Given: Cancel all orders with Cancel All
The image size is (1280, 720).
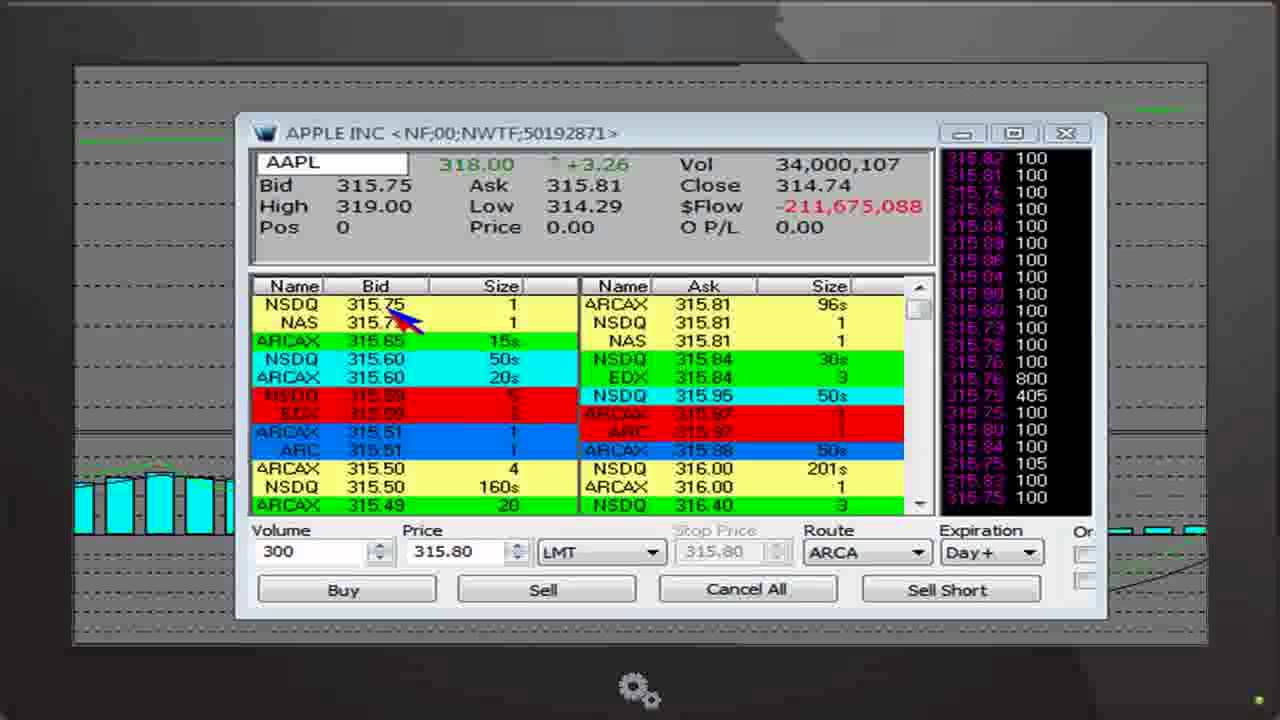Looking at the screenshot, I should (x=747, y=590).
